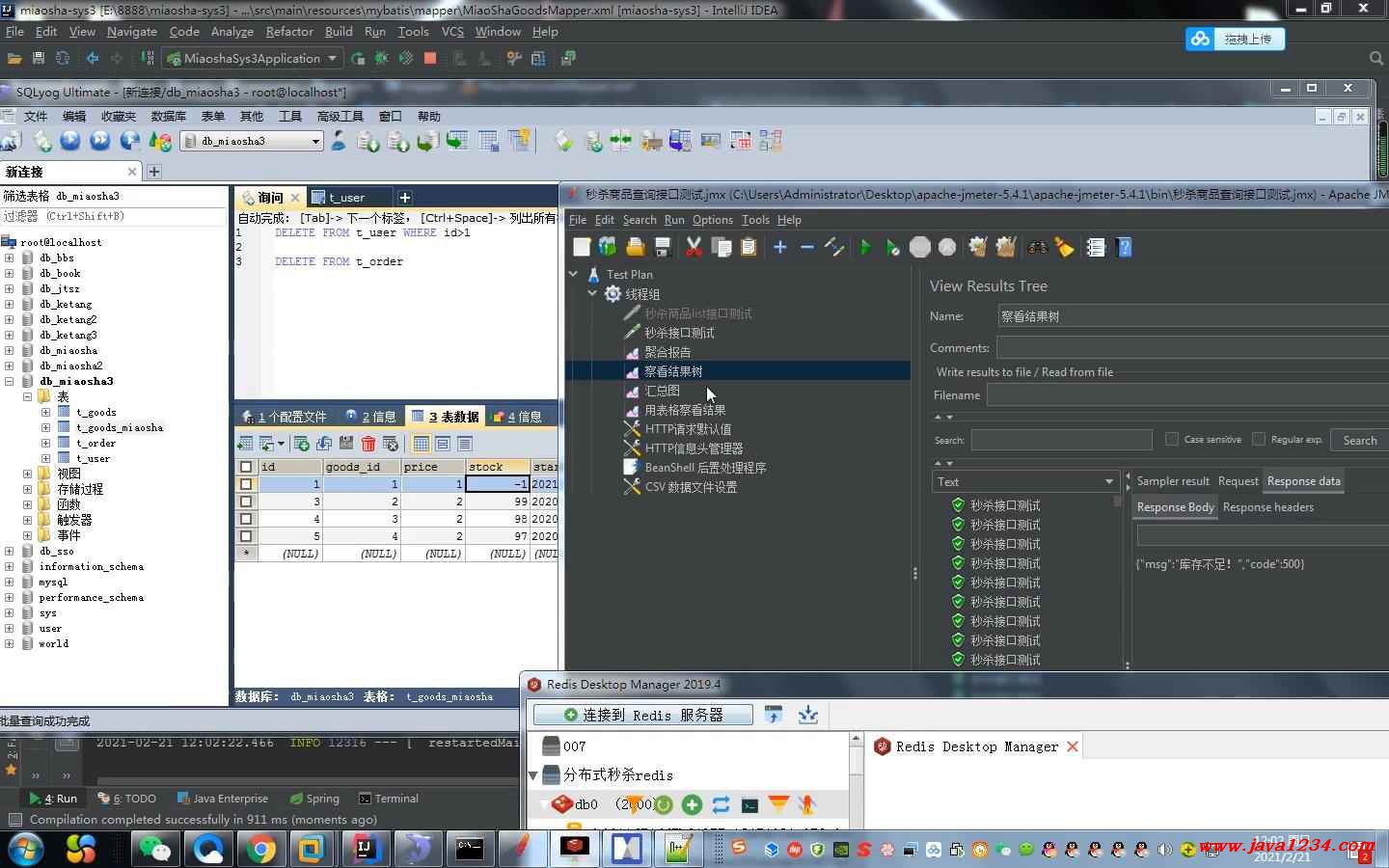Check the row checkbox for id 3
Image resolution: width=1389 pixels, height=868 pixels.
coord(246,502)
